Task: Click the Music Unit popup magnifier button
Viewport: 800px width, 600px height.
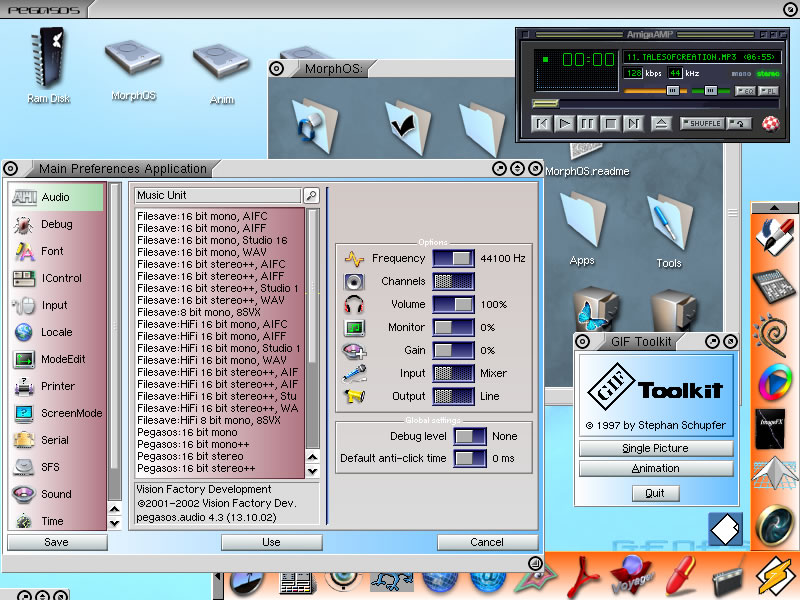Action: (x=311, y=195)
